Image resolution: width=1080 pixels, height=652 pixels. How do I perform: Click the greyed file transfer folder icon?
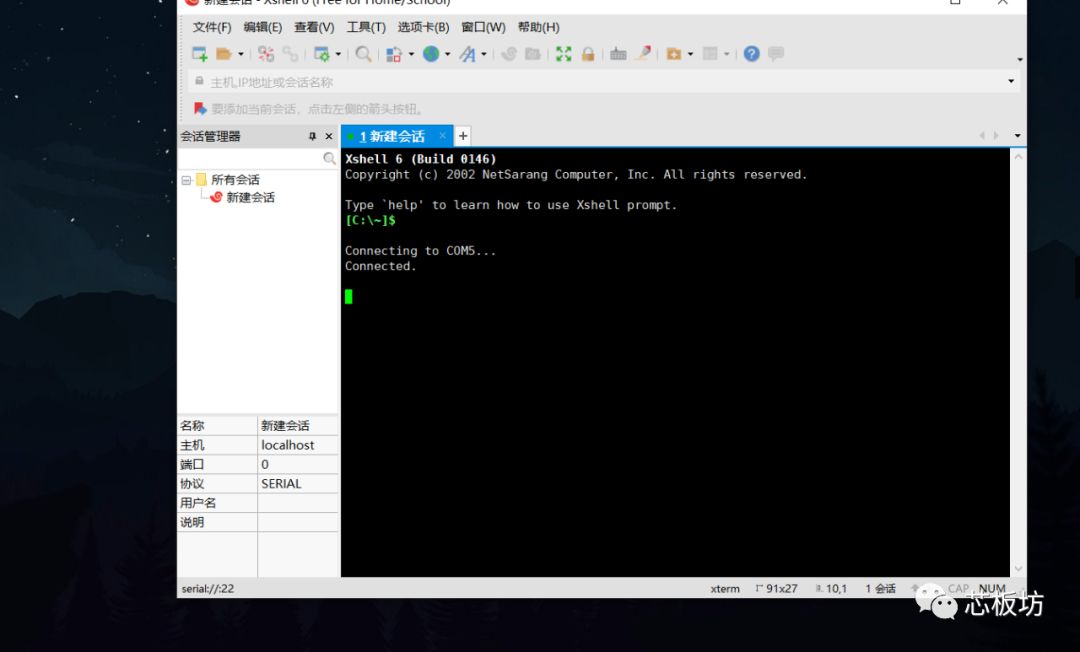532,54
